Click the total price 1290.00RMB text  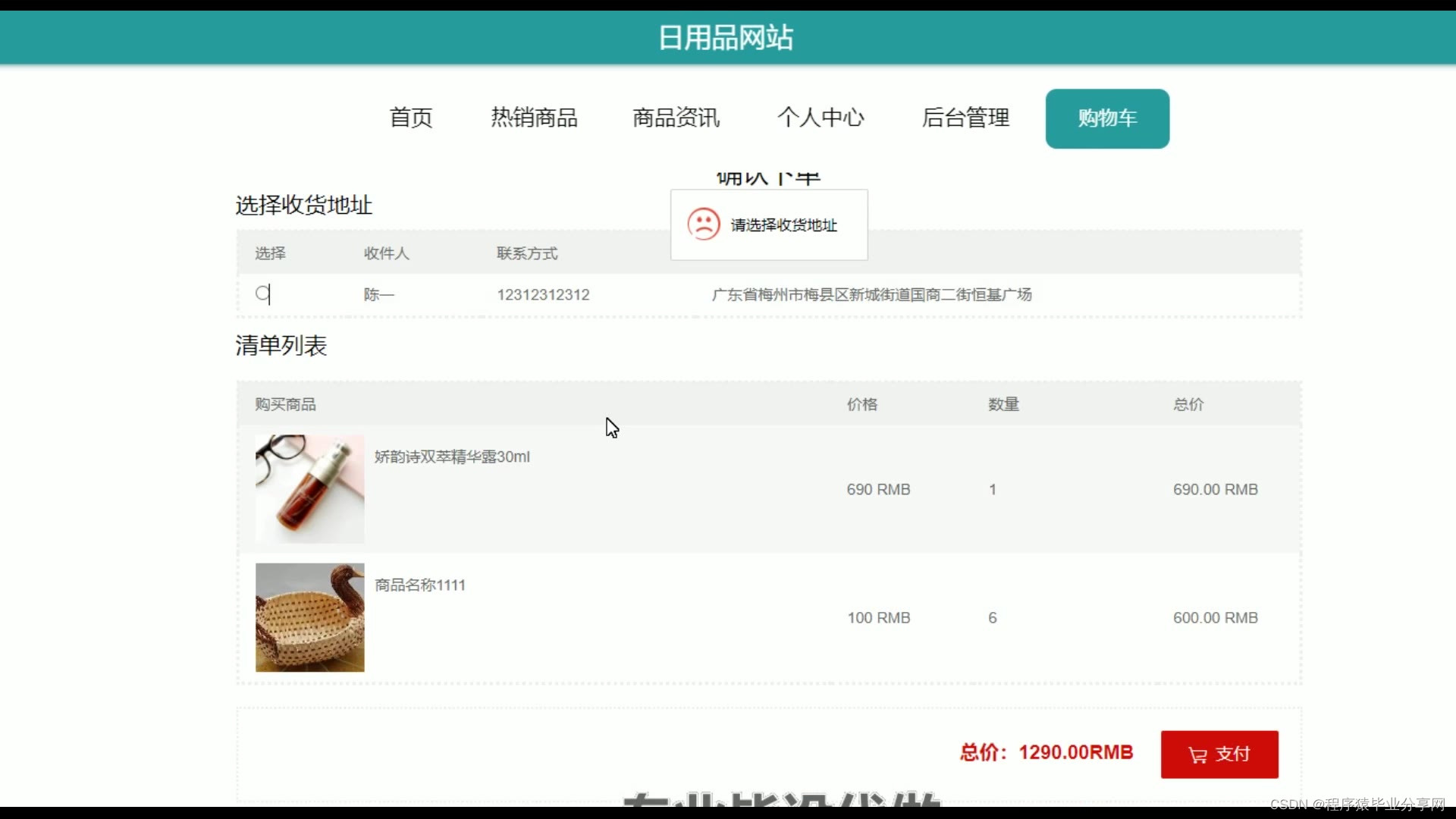pyautogui.click(x=1075, y=752)
